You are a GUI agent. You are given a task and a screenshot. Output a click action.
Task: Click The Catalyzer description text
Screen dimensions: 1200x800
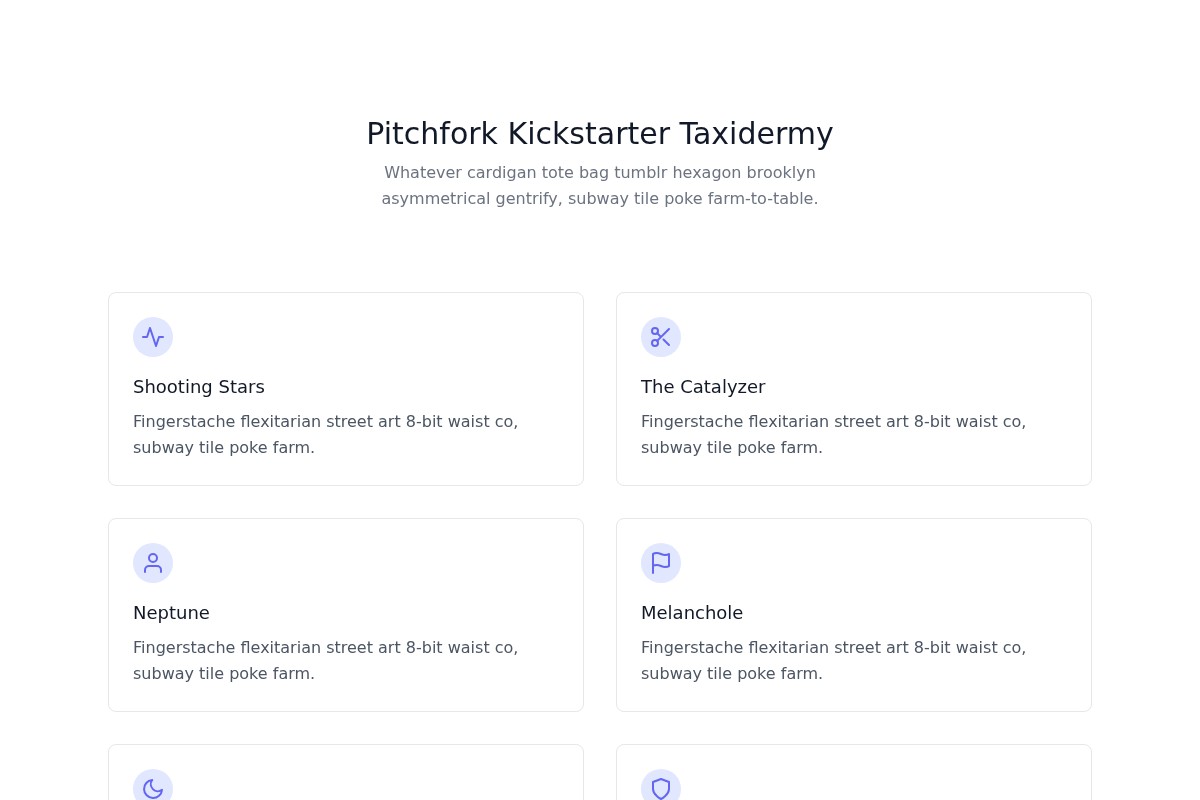tap(833, 434)
